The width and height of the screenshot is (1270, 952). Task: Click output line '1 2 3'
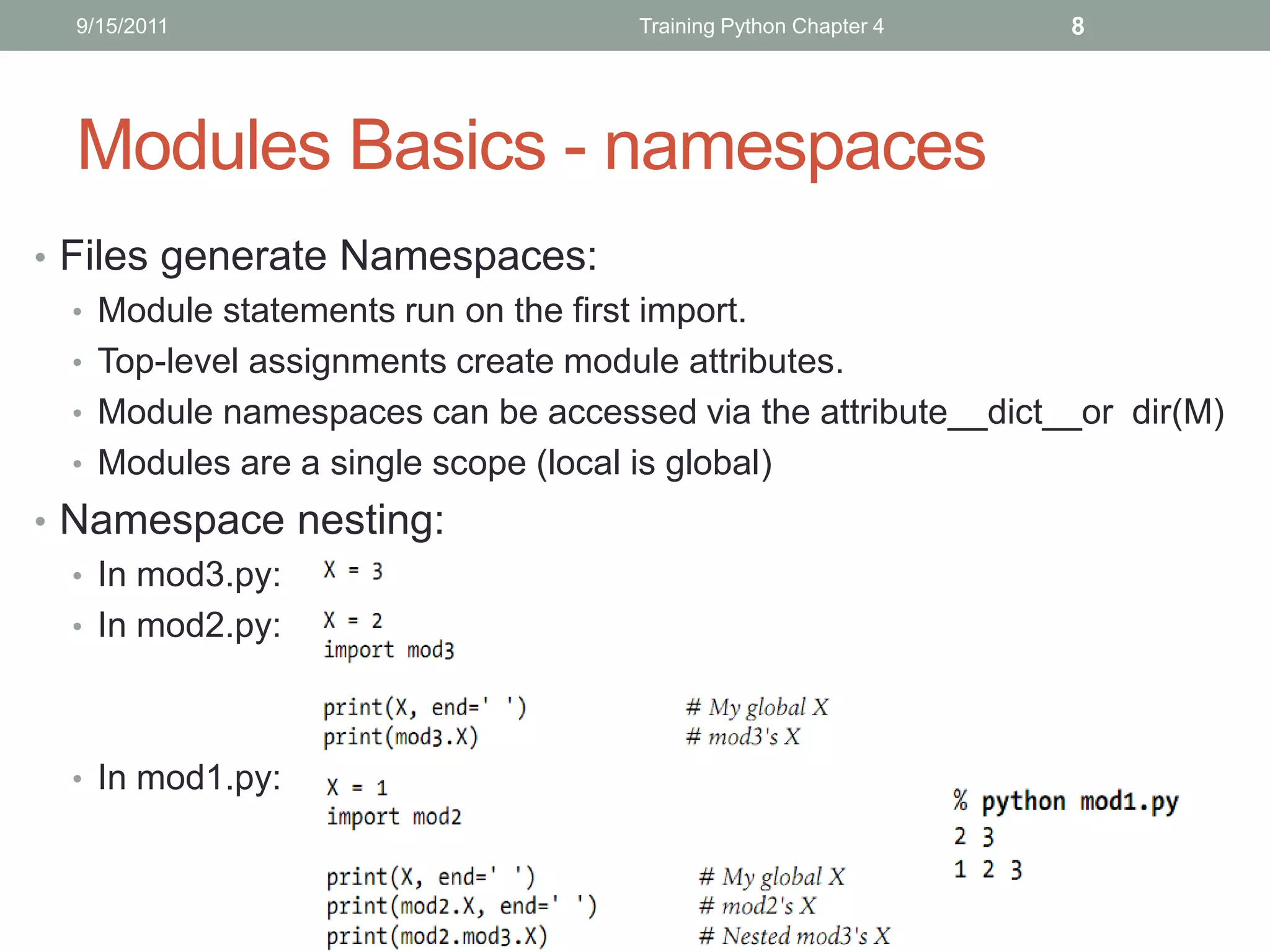[x=988, y=870]
